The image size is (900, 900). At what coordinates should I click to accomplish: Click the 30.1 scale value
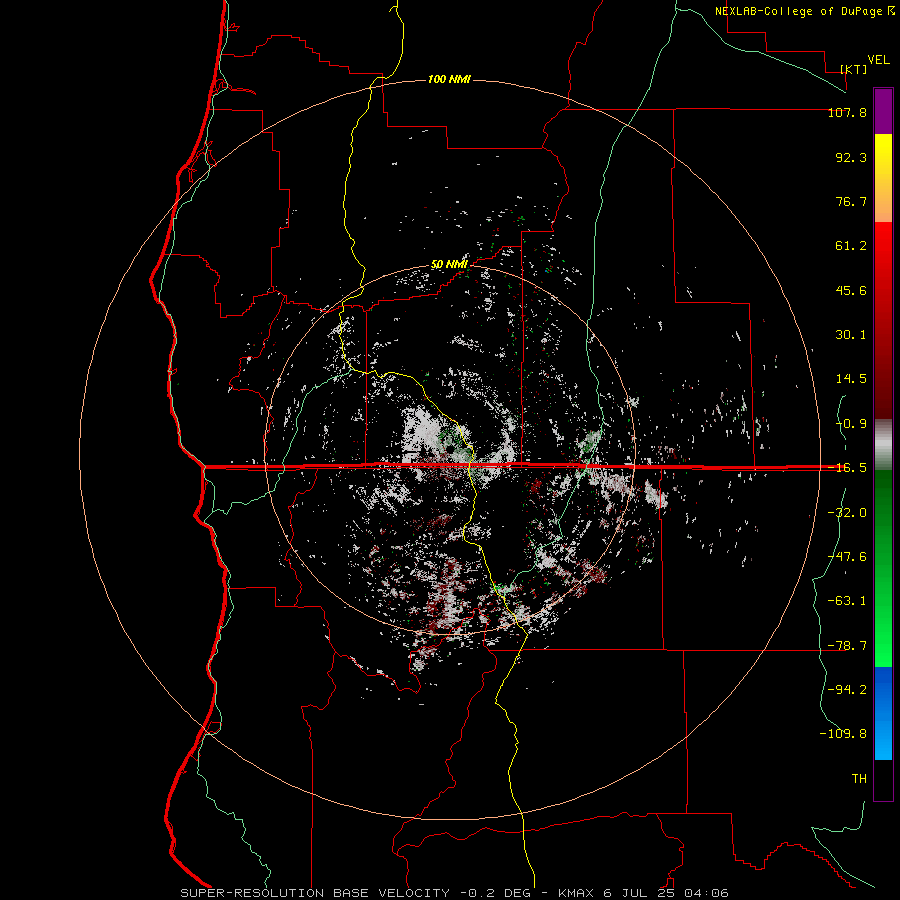pyautogui.click(x=851, y=335)
